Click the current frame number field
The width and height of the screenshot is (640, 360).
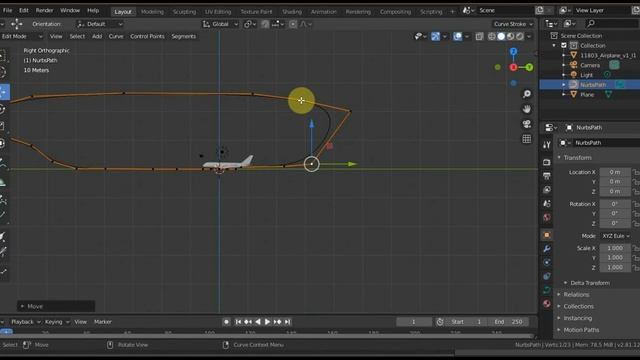413,322
